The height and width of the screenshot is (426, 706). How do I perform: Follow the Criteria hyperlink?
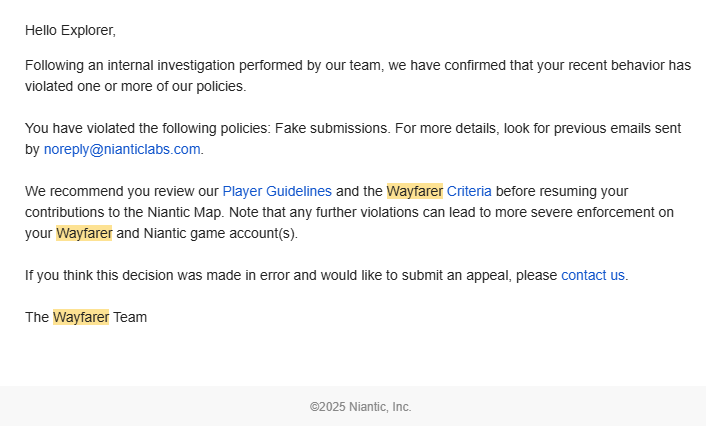click(x=469, y=191)
